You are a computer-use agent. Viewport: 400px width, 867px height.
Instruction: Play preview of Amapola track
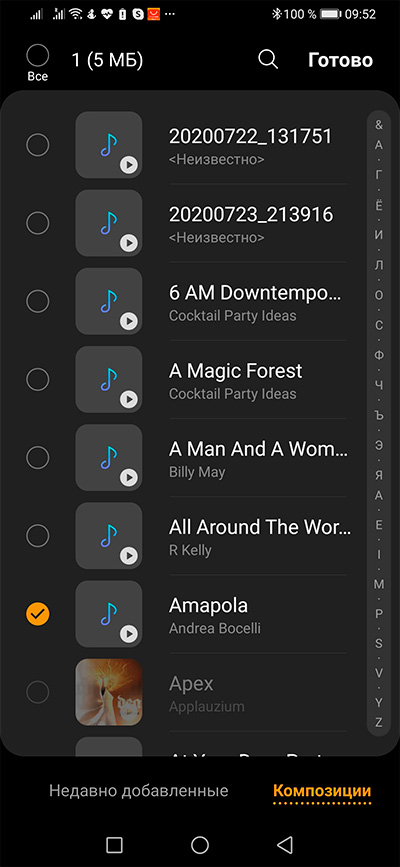click(x=129, y=633)
